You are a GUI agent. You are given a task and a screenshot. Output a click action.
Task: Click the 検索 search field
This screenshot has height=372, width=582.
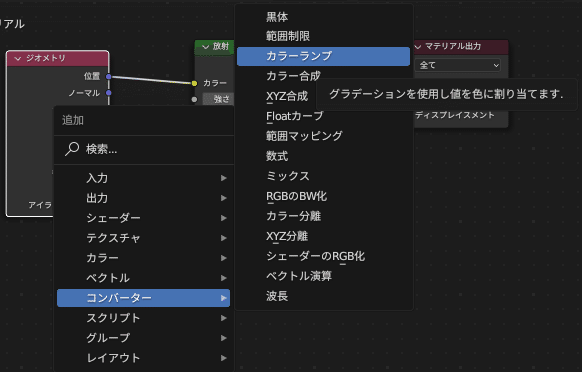click(144, 150)
